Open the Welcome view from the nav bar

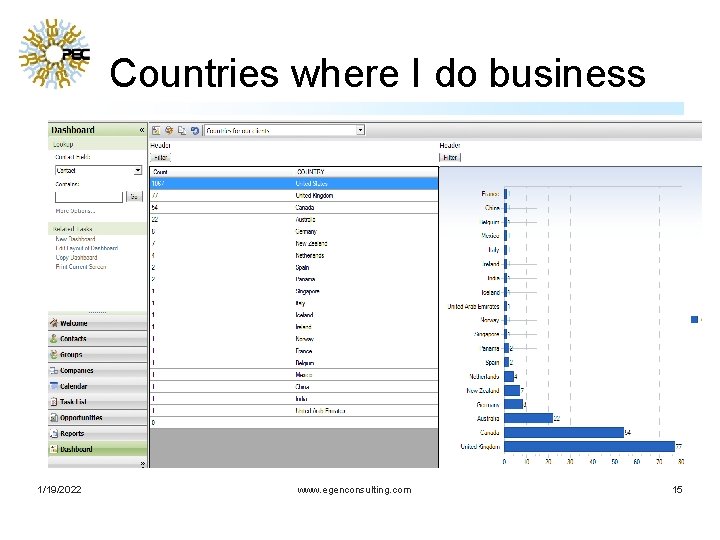pyautogui.click(x=97, y=323)
